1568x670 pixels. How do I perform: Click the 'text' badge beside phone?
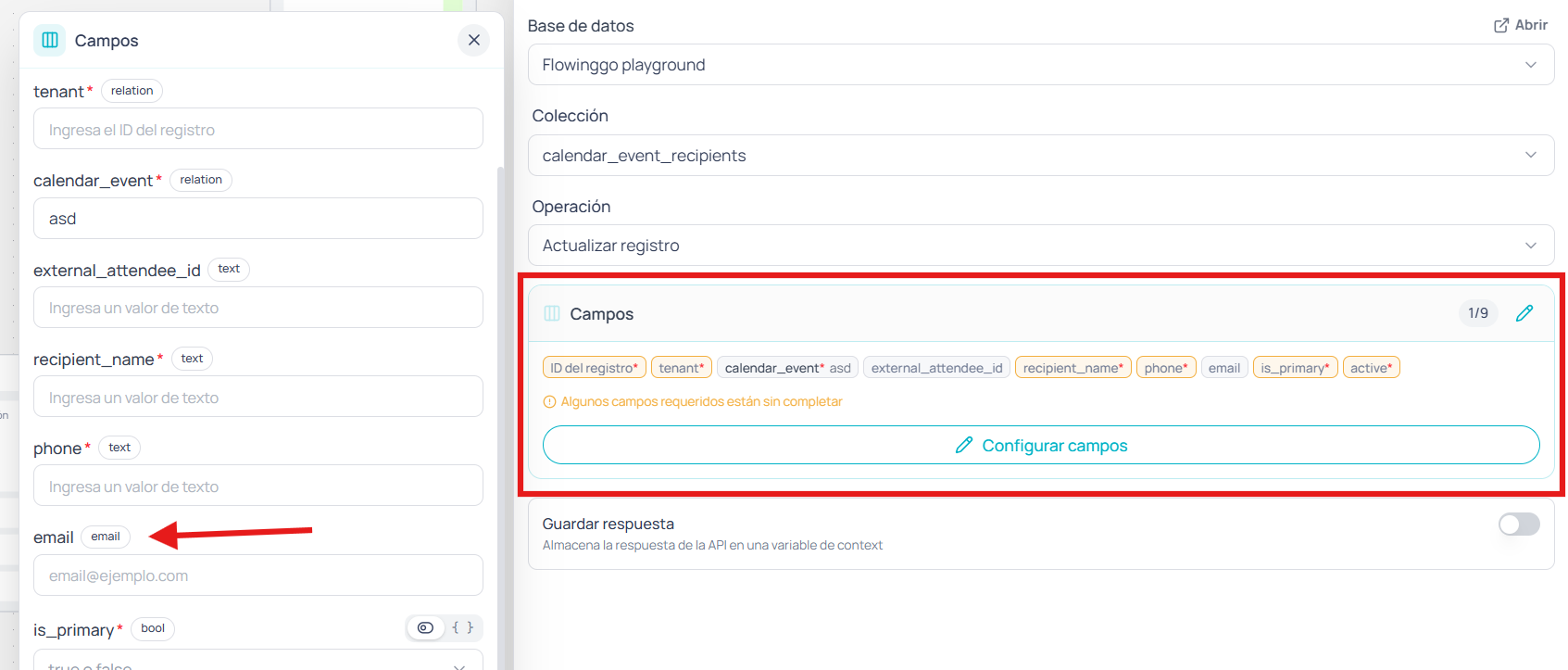click(119, 448)
